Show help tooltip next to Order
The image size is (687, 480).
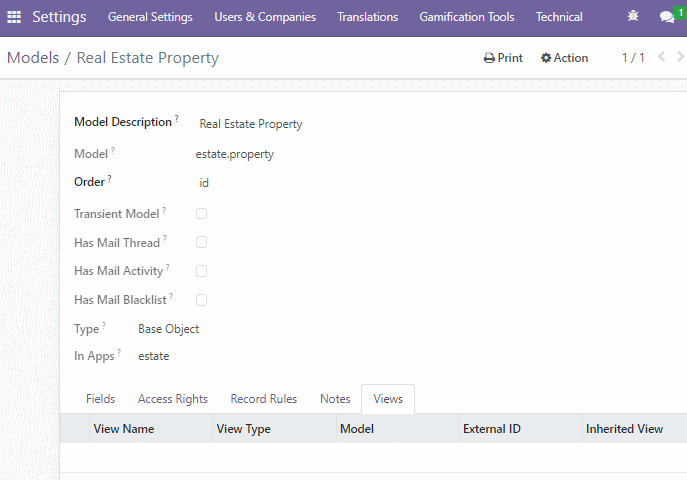pyautogui.click(x=110, y=178)
